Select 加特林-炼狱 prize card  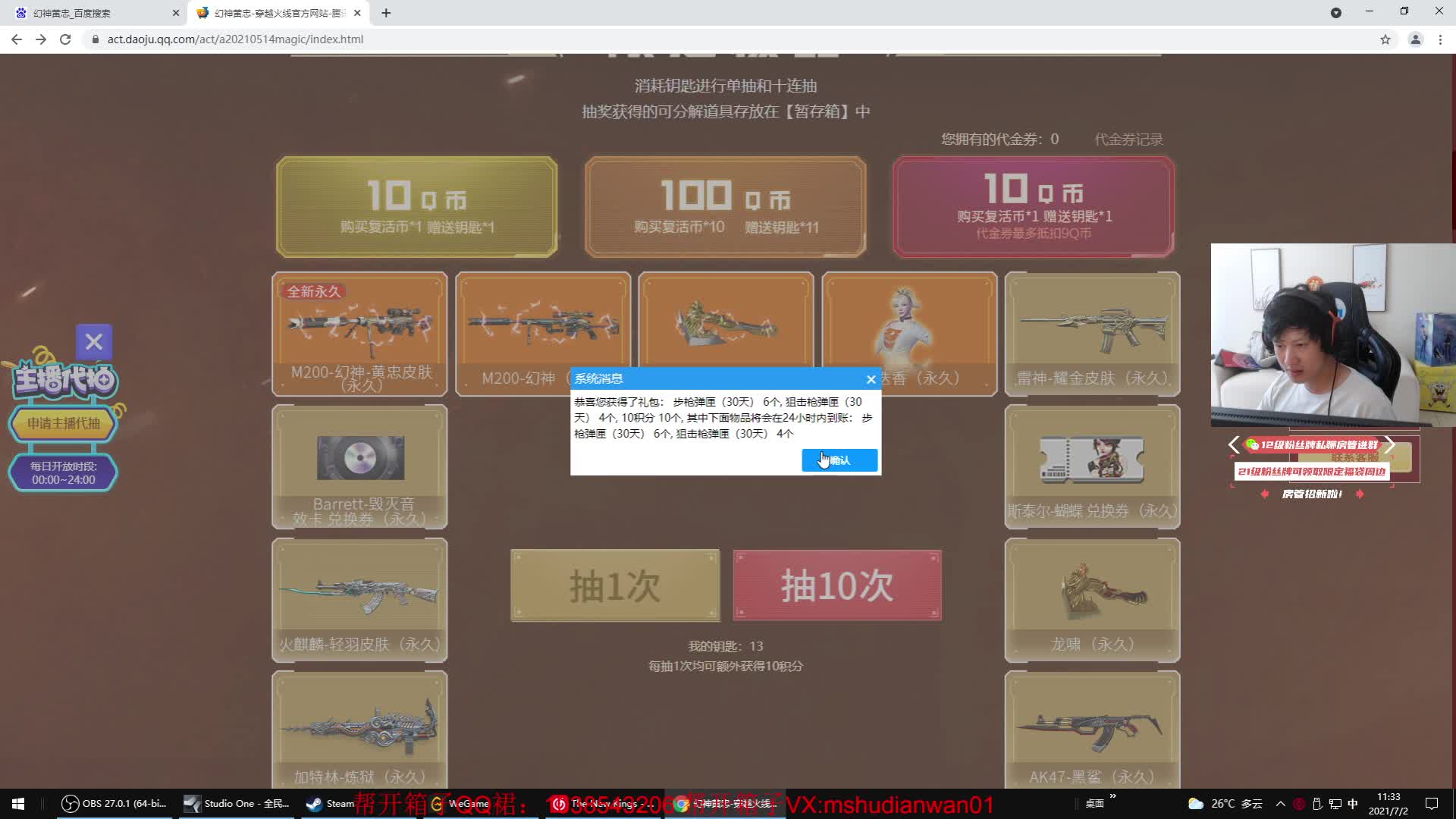(x=359, y=730)
